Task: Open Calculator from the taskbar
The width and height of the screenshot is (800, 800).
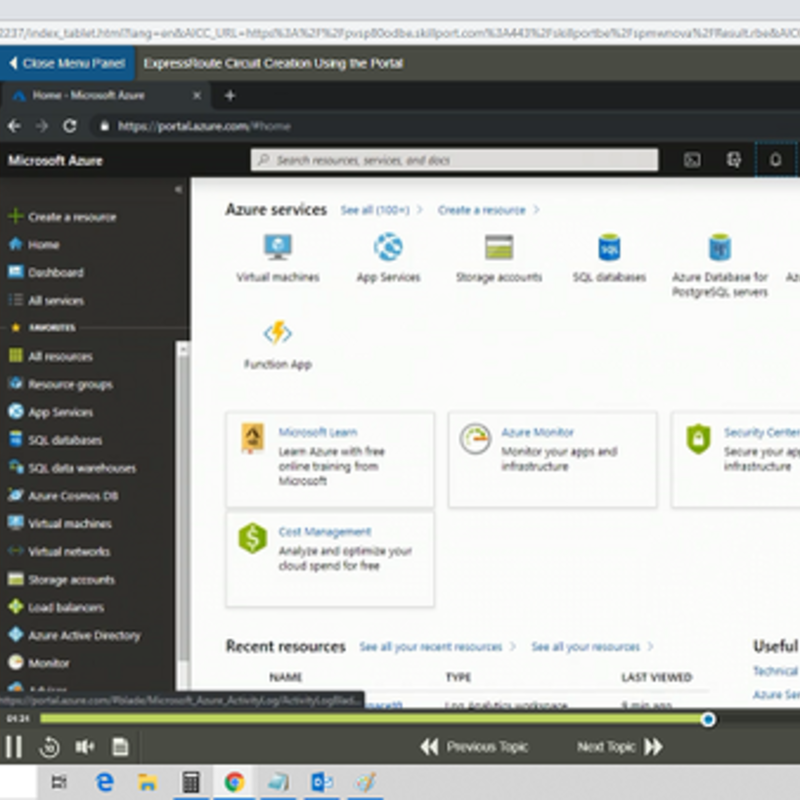Action: pyautogui.click(x=191, y=782)
